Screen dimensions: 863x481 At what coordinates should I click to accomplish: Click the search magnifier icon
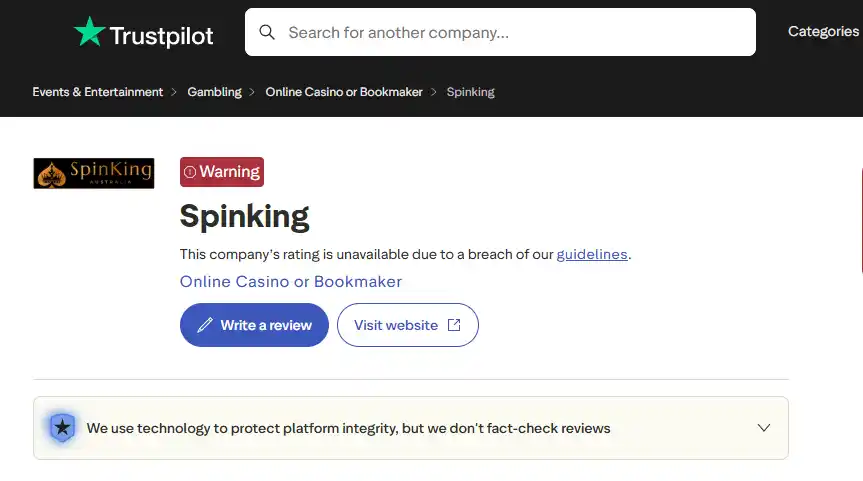click(267, 32)
